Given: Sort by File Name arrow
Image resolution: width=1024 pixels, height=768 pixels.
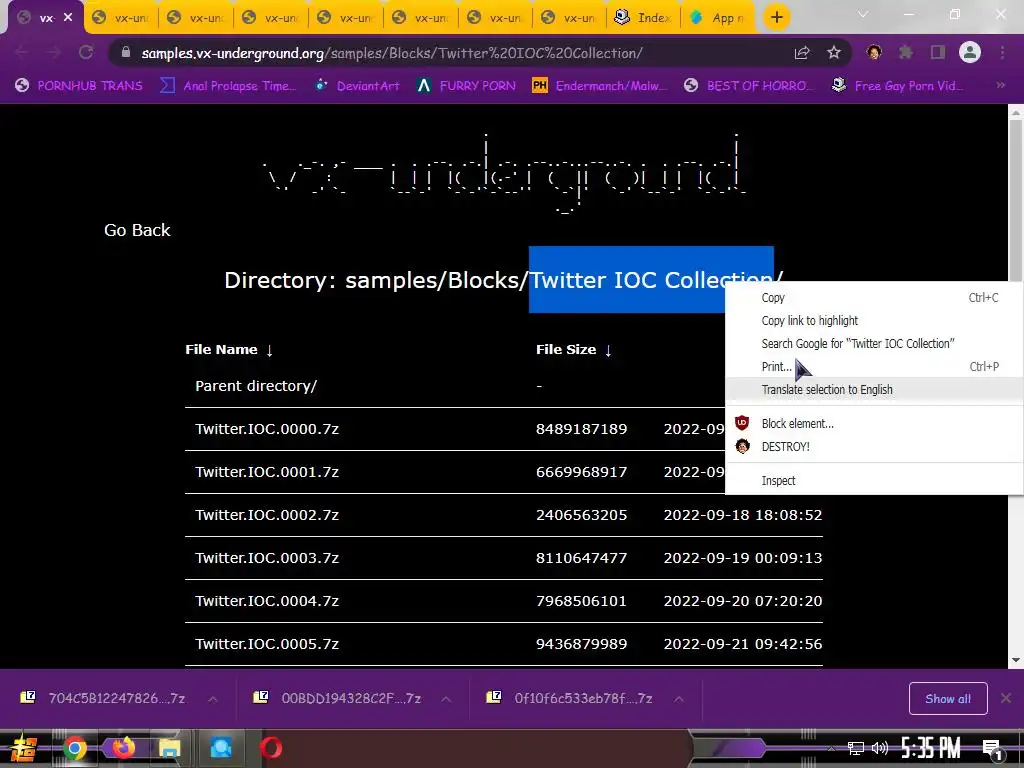Looking at the screenshot, I should click(269, 350).
